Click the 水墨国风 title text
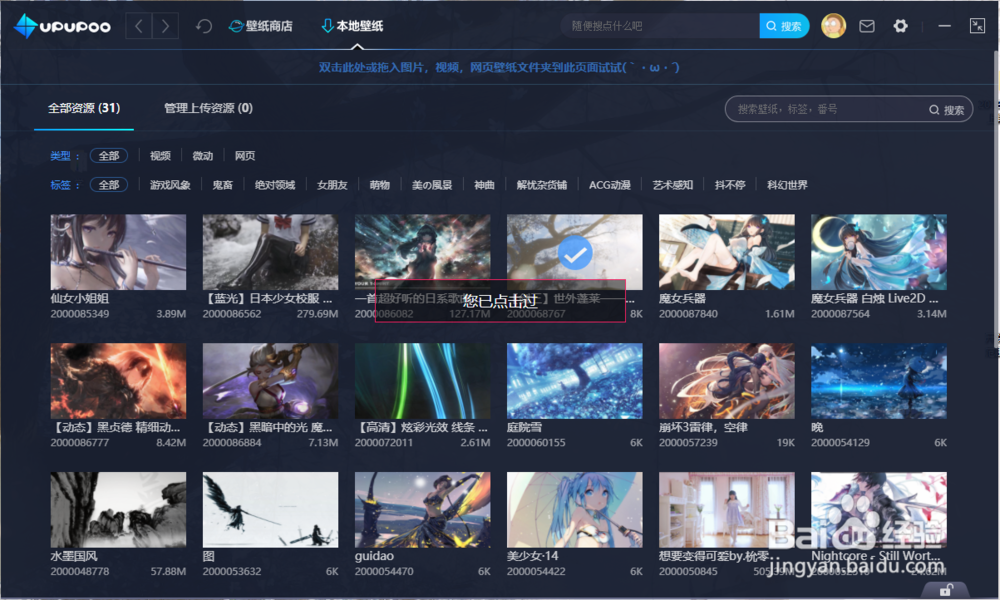 pyautogui.click(x=74, y=556)
